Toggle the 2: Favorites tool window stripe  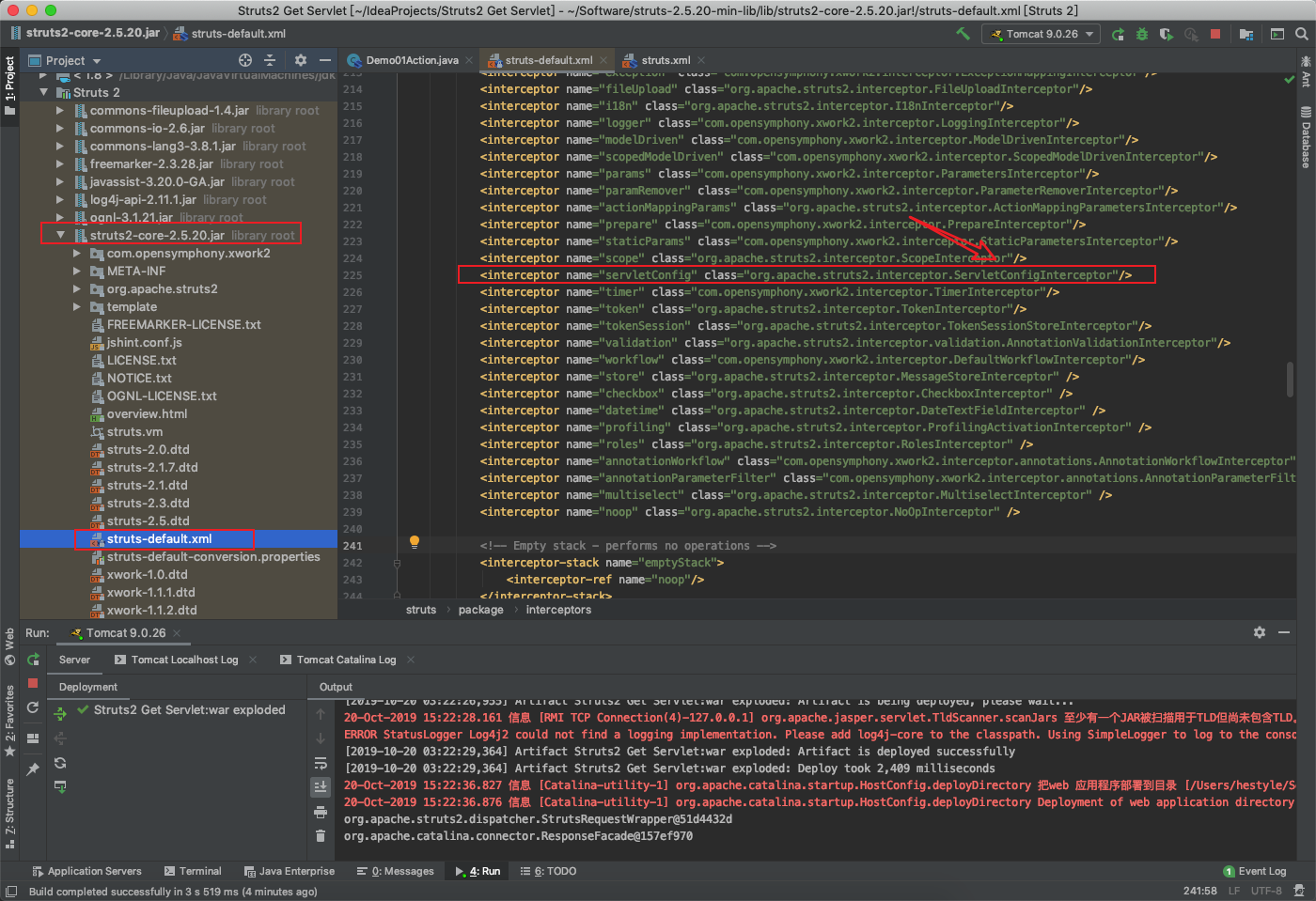point(9,722)
